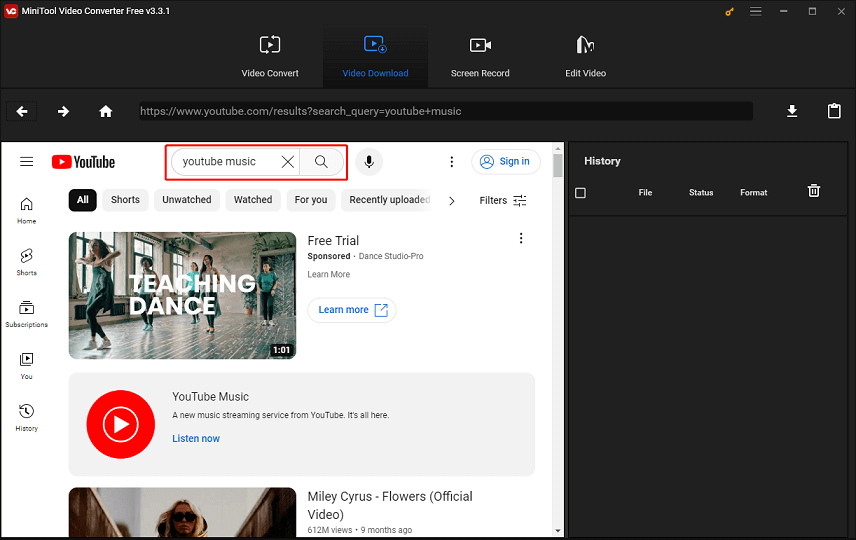Open the Edit Video tab

point(585,57)
